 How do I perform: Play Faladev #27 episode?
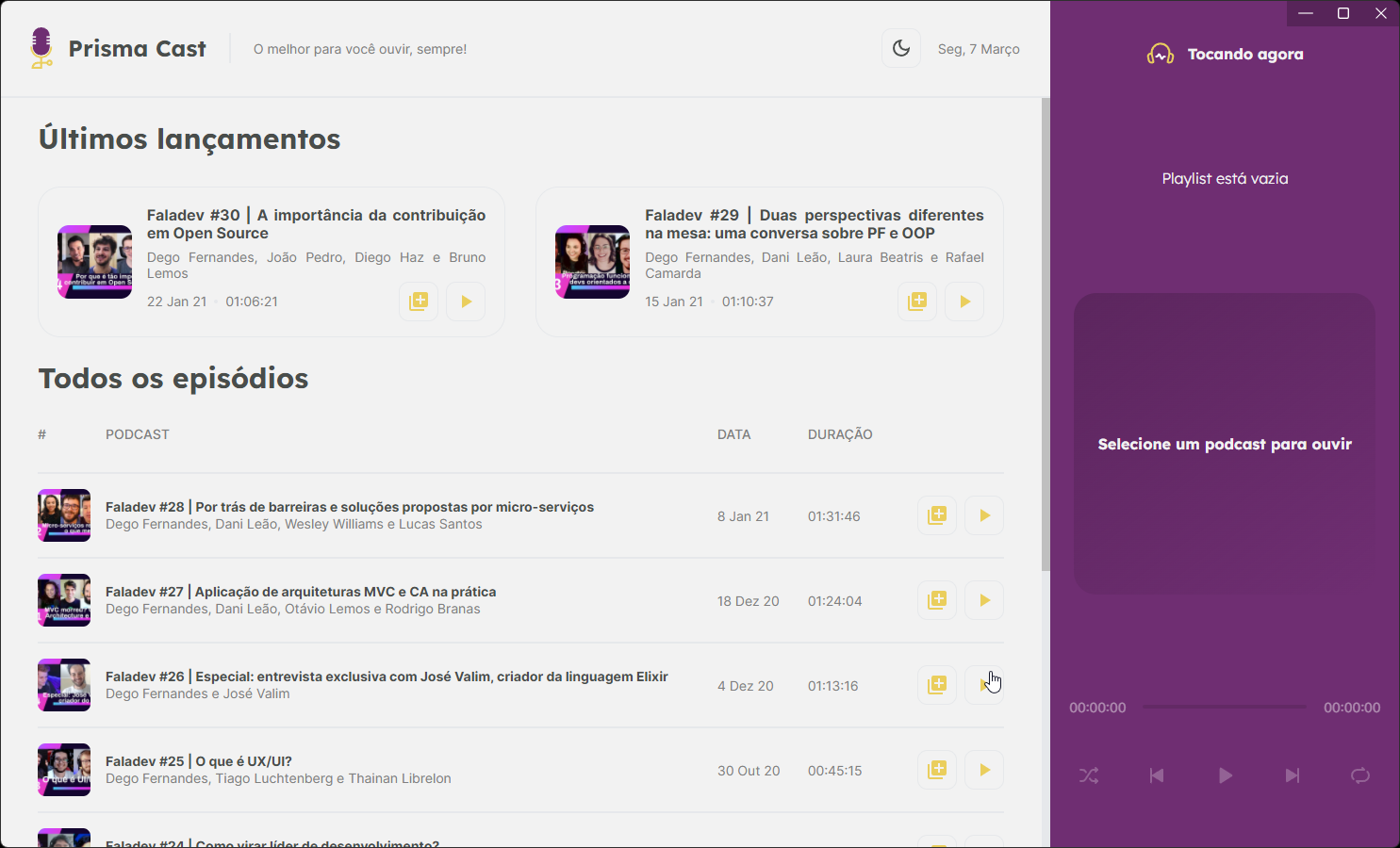point(984,600)
